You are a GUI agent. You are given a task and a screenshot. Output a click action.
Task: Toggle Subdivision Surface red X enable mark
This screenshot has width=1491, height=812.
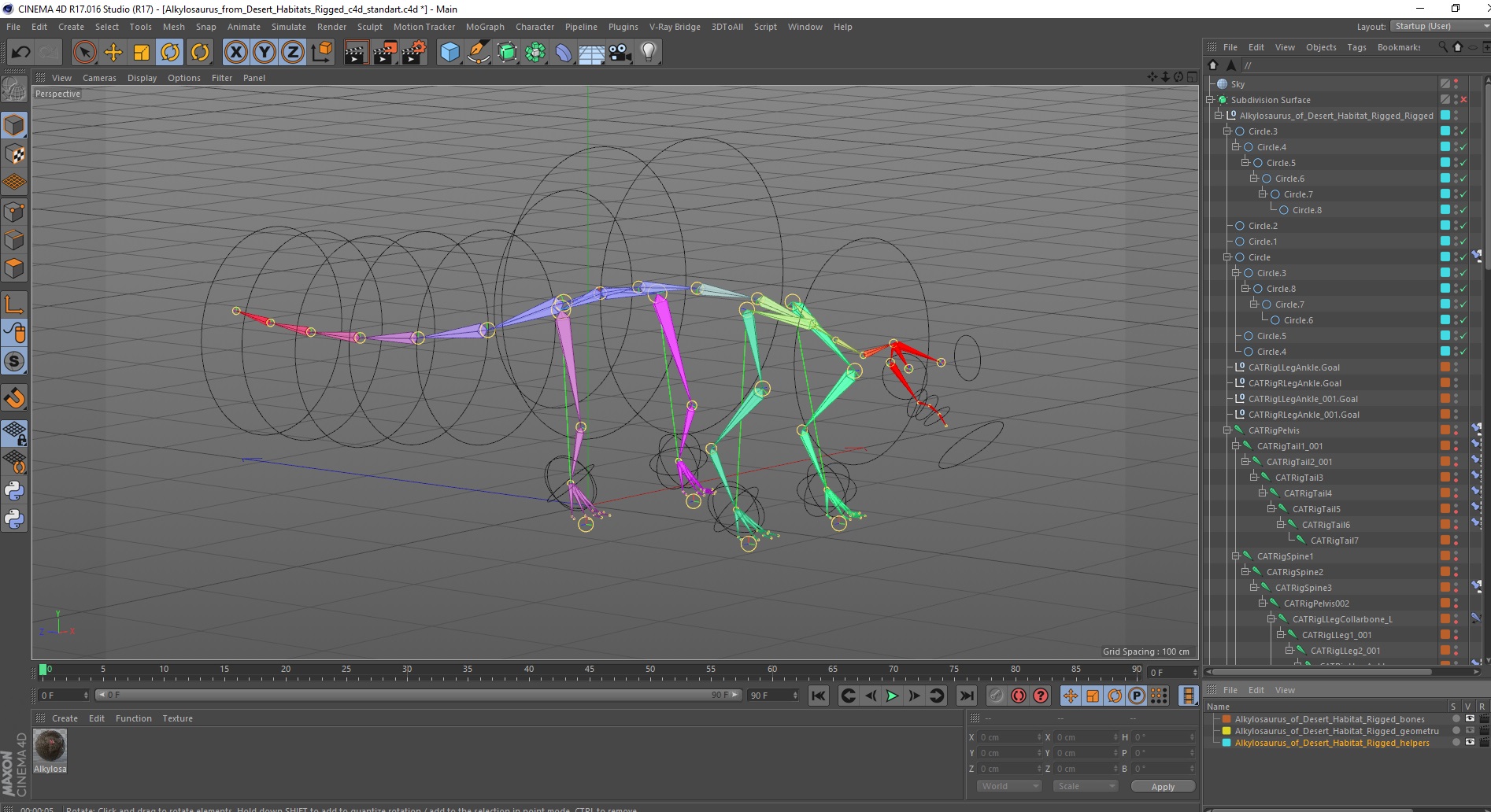pos(1463,100)
